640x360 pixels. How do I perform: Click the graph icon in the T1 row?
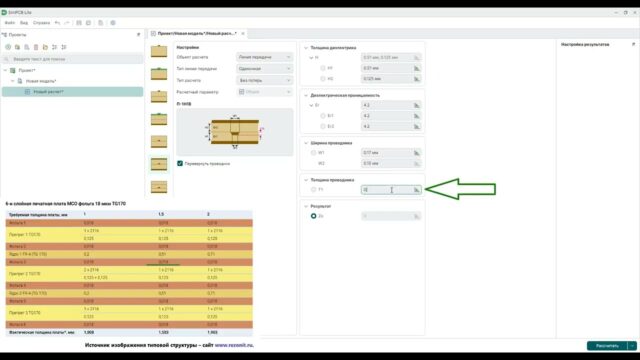point(416,190)
